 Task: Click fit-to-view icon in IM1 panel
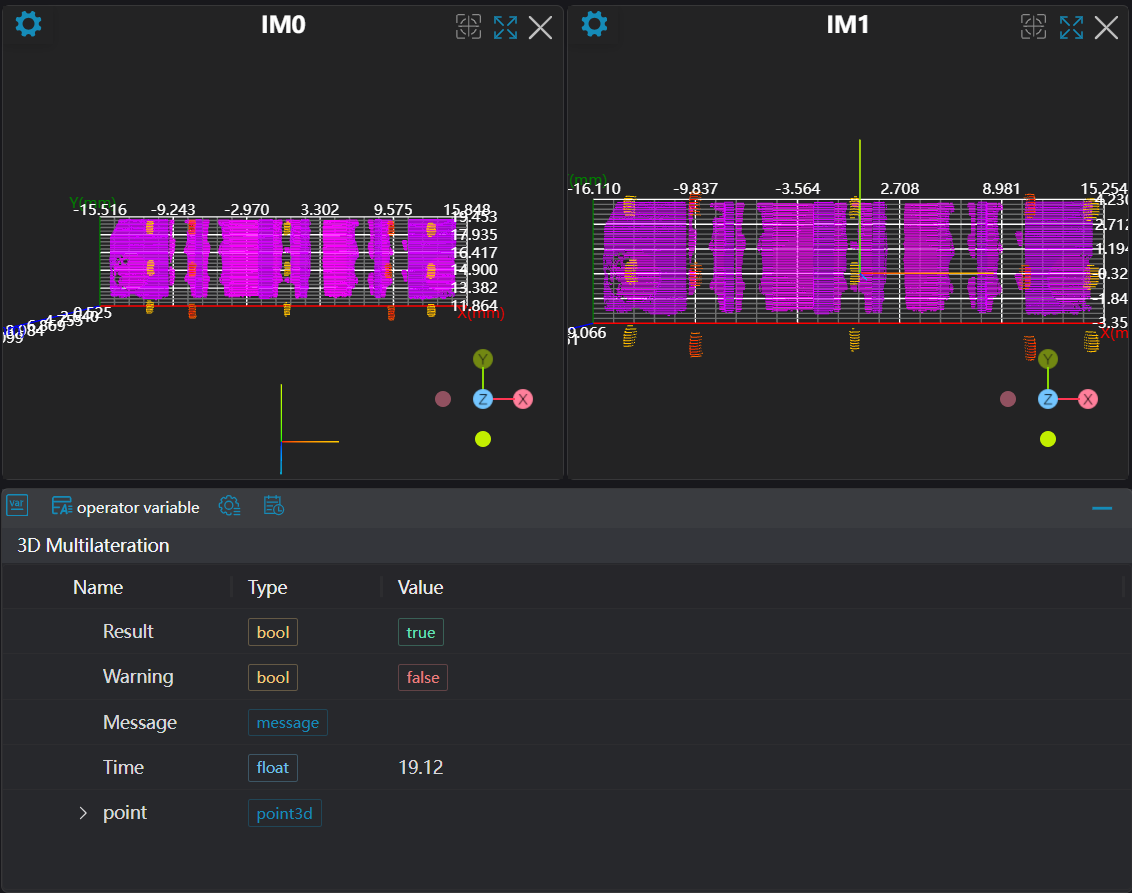(x=1033, y=27)
